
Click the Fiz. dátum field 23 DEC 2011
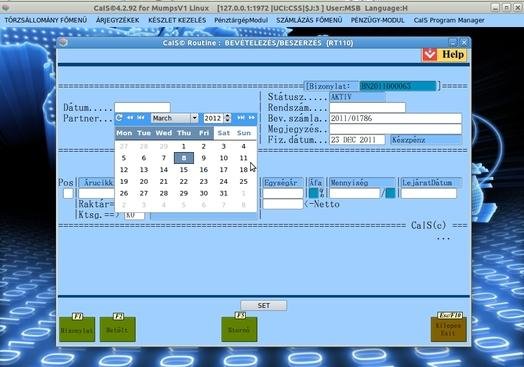tap(357, 139)
